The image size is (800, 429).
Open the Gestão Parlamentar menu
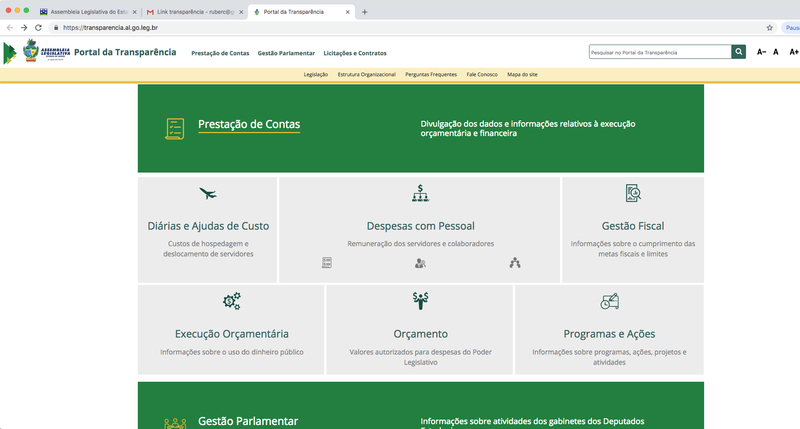pyautogui.click(x=286, y=52)
